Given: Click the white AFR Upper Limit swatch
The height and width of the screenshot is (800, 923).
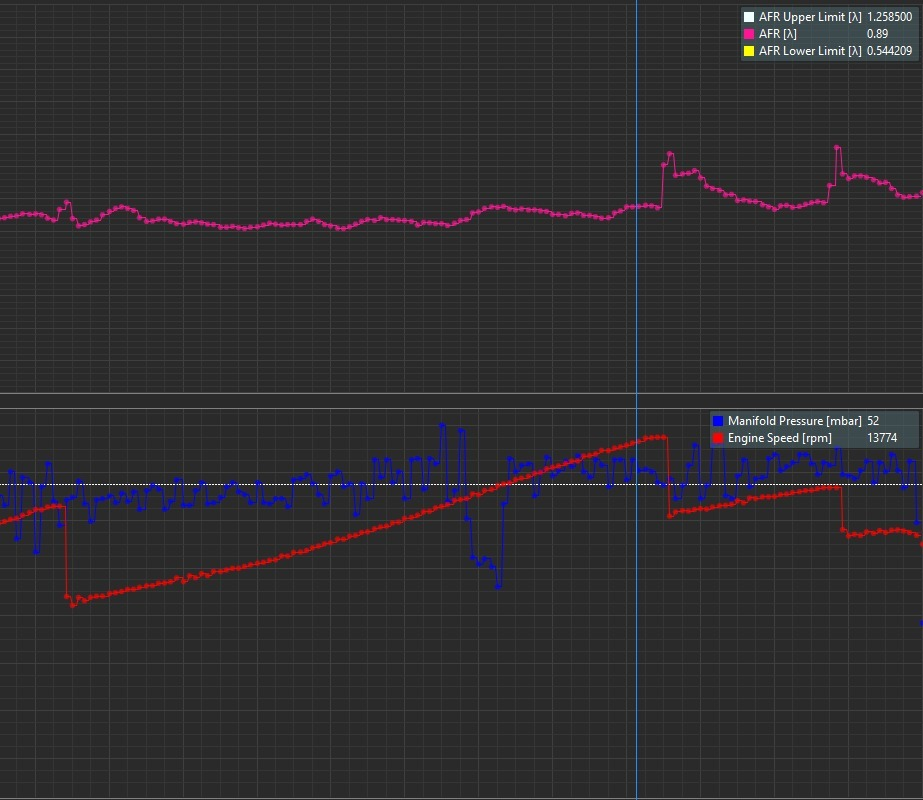Looking at the screenshot, I should [x=749, y=17].
